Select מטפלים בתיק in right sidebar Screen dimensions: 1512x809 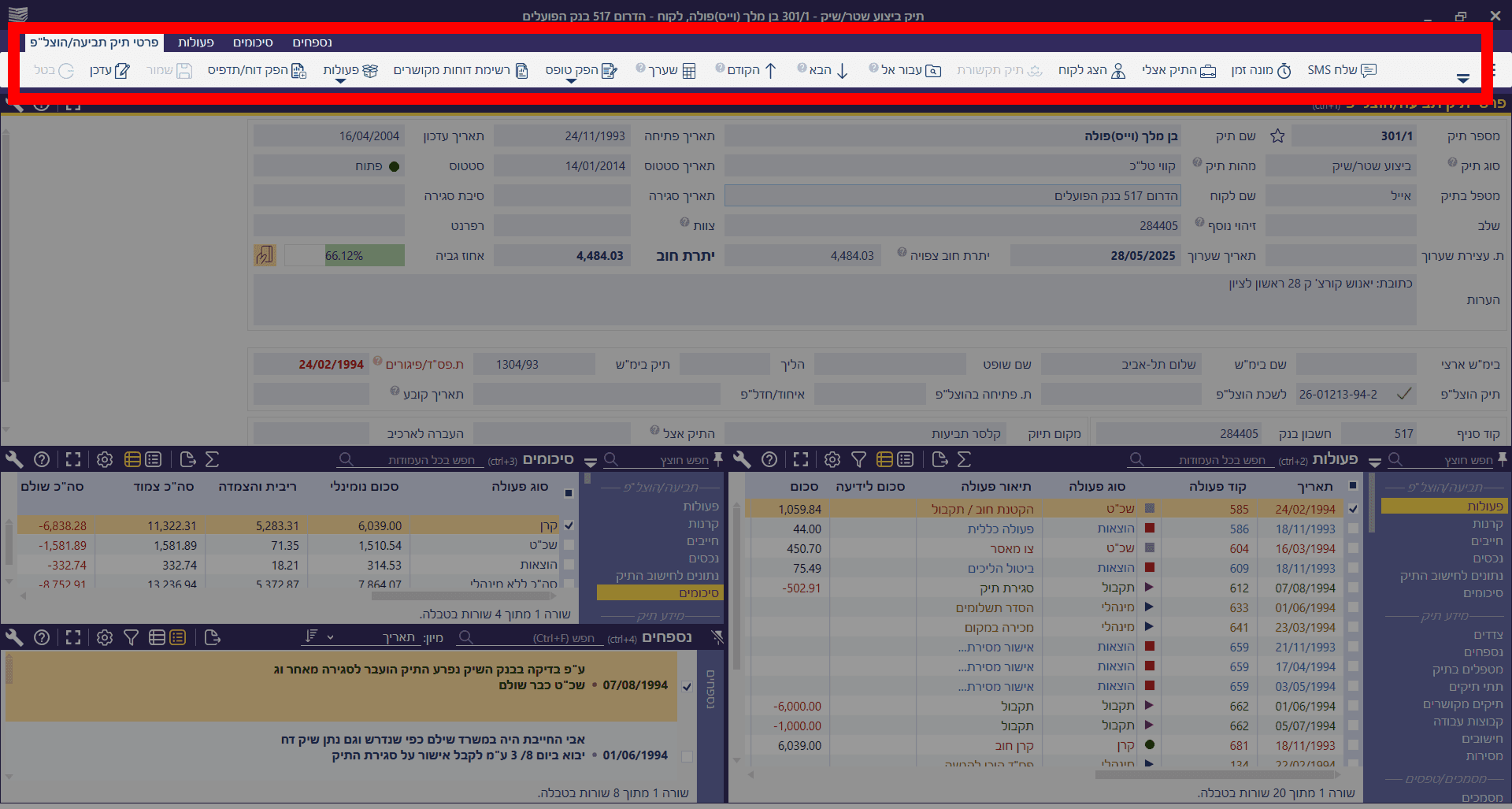click(1467, 670)
